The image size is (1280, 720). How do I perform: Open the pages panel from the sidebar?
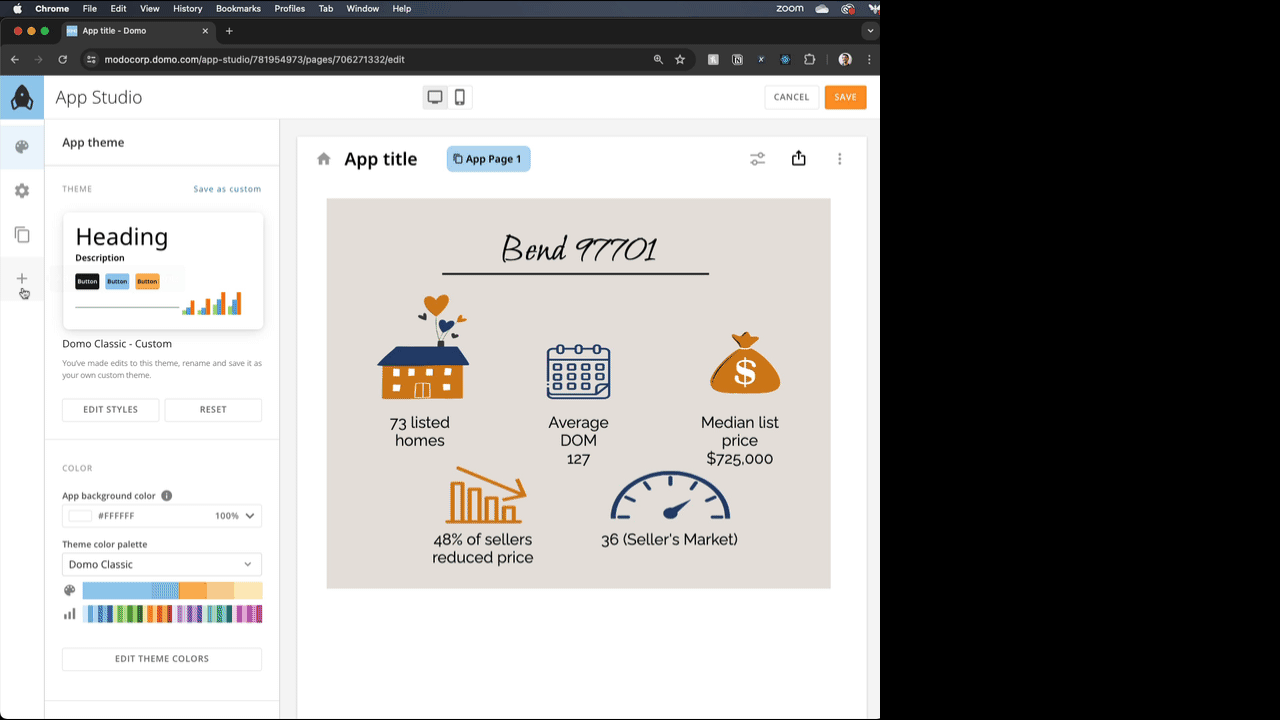[x=21, y=235]
